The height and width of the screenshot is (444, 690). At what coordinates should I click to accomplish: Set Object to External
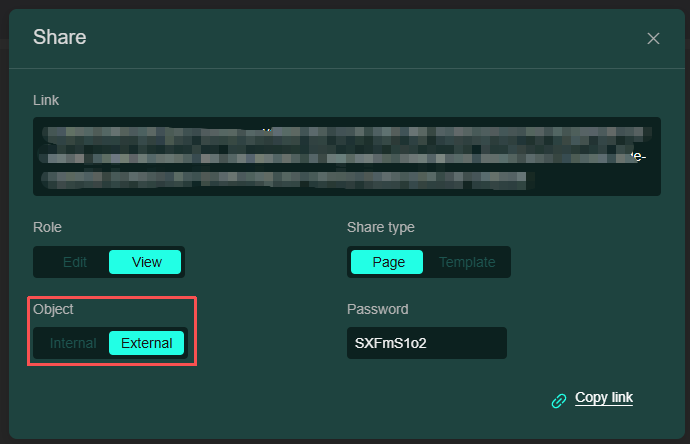pyautogui.click(x=146, y=343)
